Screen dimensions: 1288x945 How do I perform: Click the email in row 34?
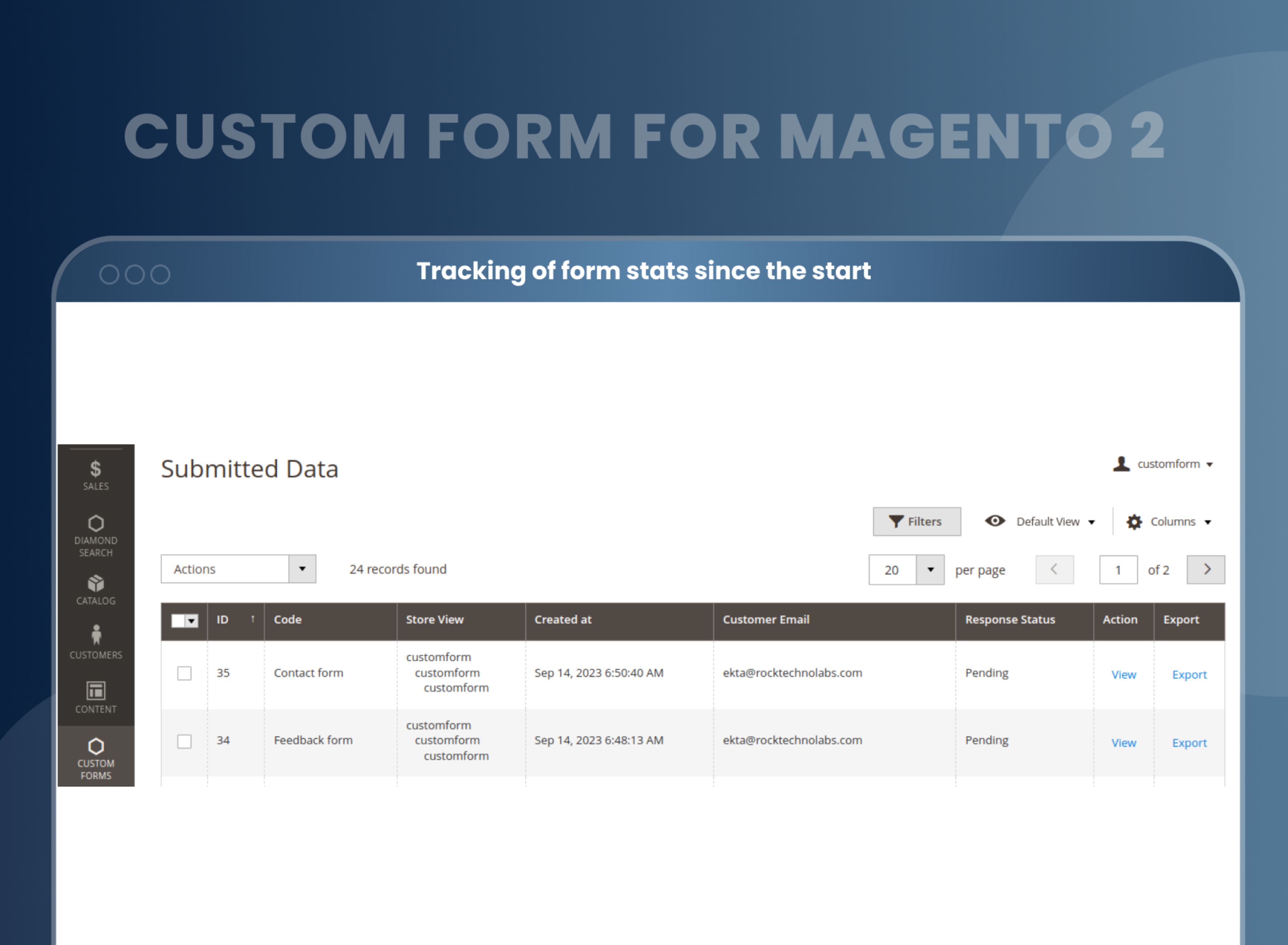click(x=792, y=740)
